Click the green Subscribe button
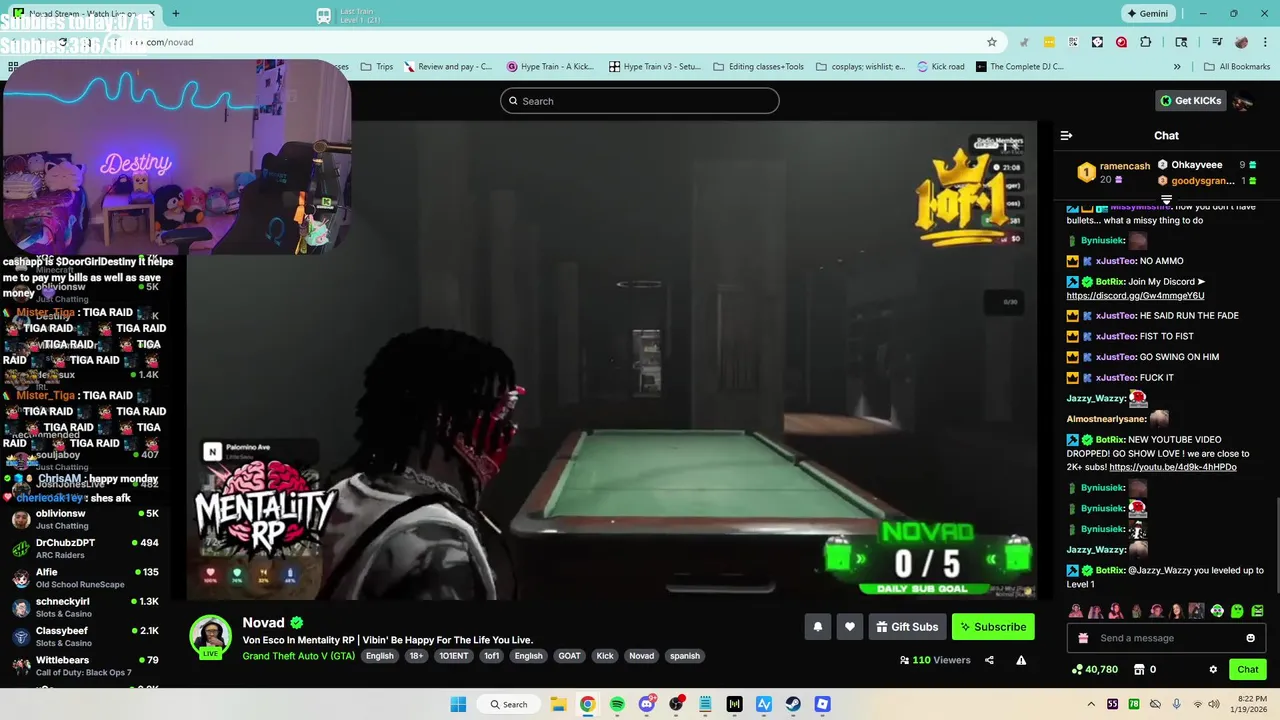The image size is (1280, 720). point(993,627)
